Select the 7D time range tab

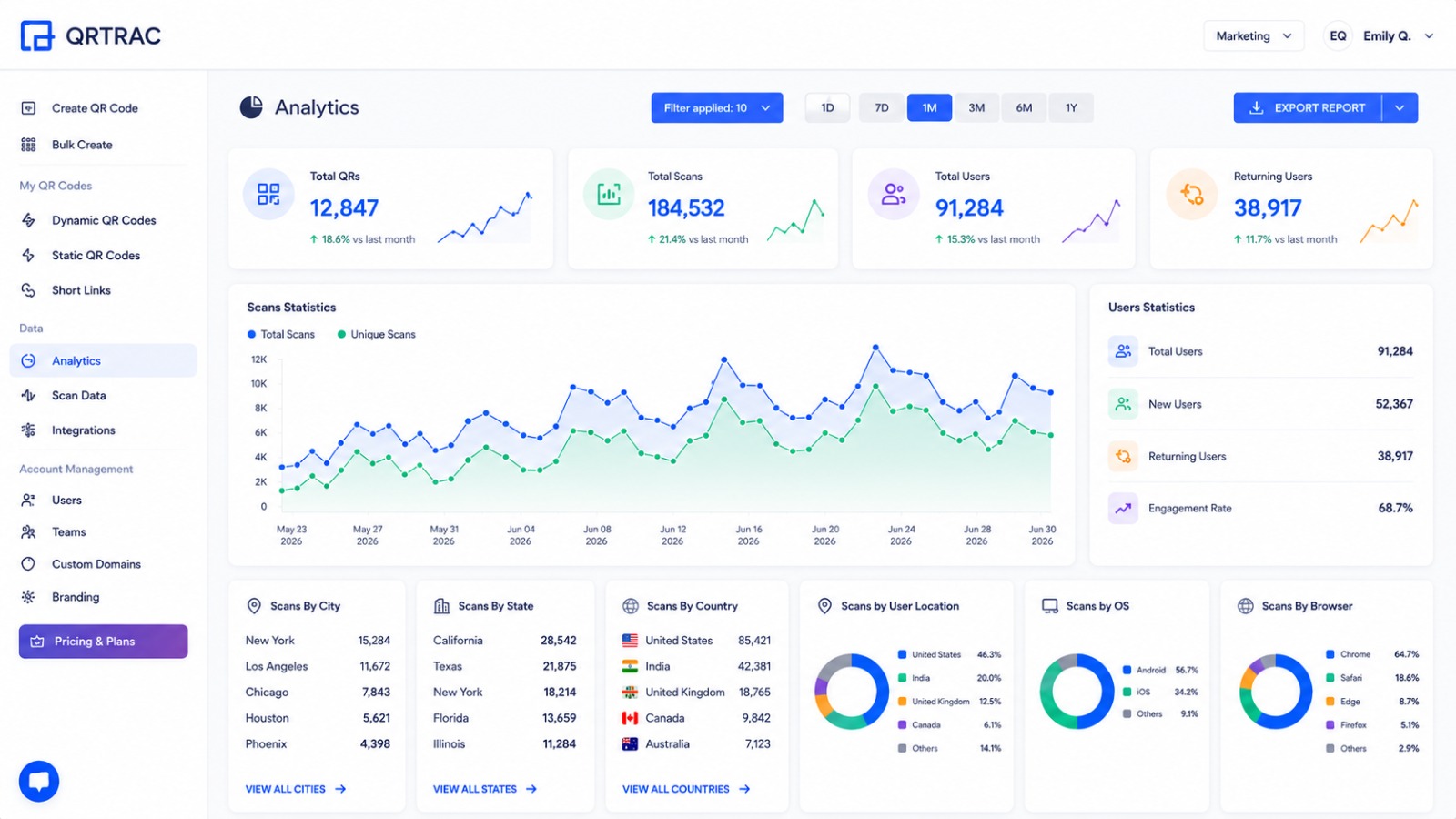(882, 107)
